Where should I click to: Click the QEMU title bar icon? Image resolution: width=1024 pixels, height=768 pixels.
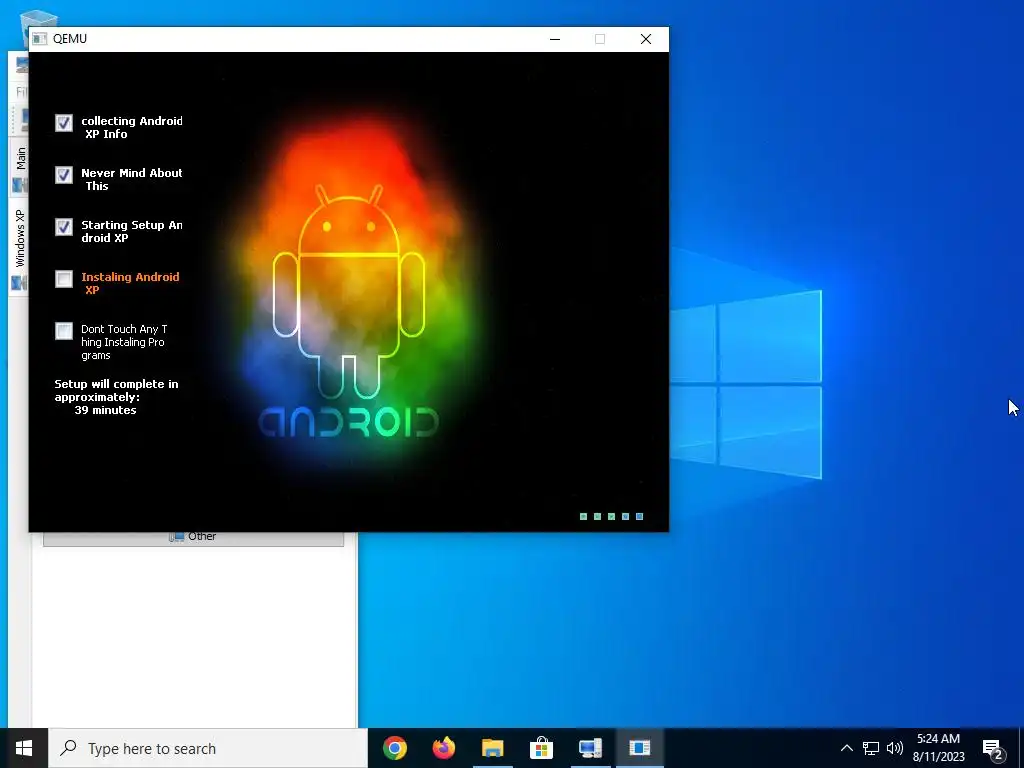pos(40,39)
